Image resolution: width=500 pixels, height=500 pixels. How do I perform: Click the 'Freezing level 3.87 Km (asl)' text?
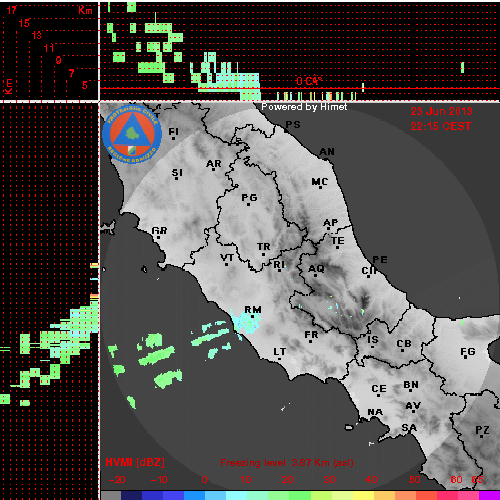(x=287, y=463)
